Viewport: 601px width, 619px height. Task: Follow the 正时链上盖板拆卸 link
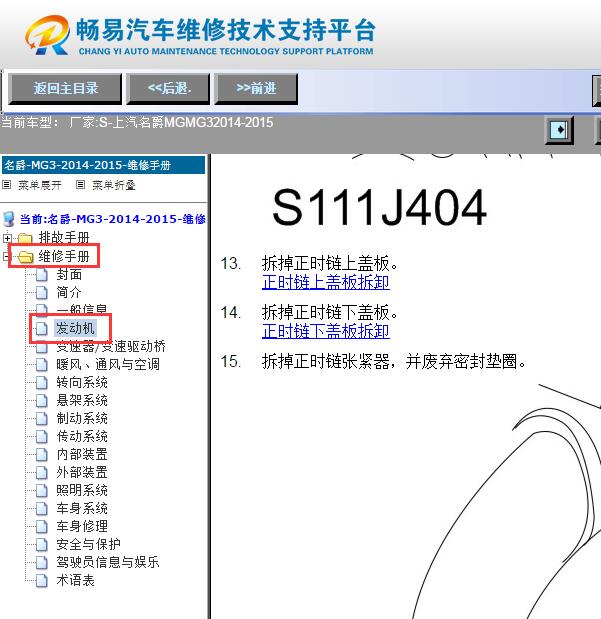point(326,283)
